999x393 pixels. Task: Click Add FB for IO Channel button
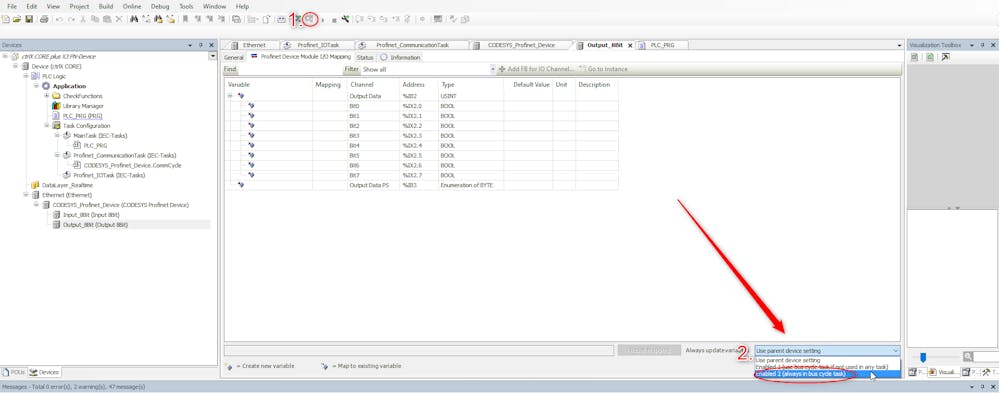(x=536, y=69)
